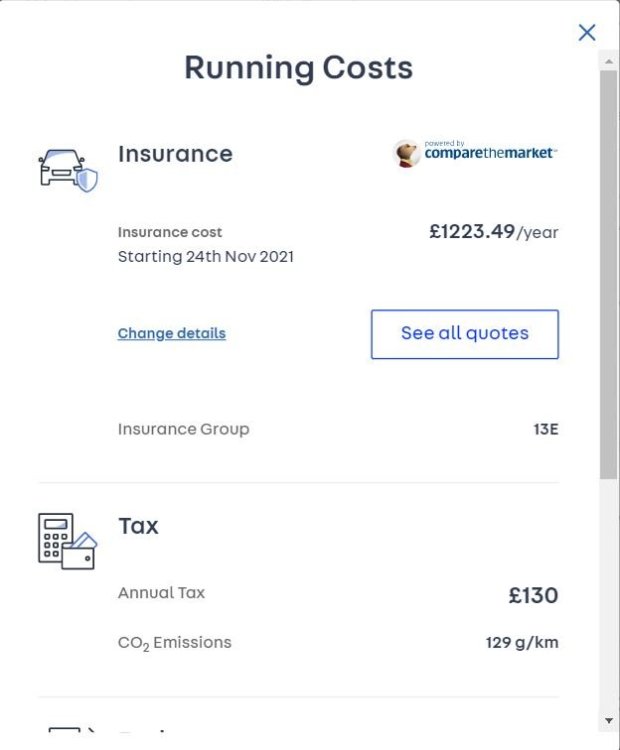Viewport: 620px width, 750px height.
Task: Click the Running Costs heading
Action: tap(299, 67)
